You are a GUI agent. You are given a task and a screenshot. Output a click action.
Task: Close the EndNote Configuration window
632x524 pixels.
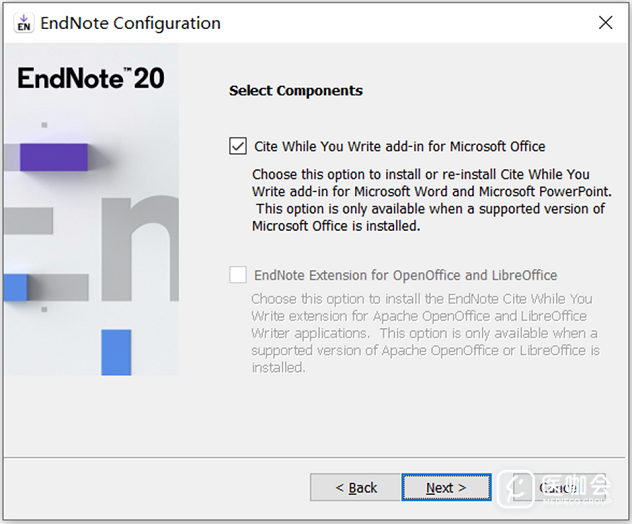604,23
